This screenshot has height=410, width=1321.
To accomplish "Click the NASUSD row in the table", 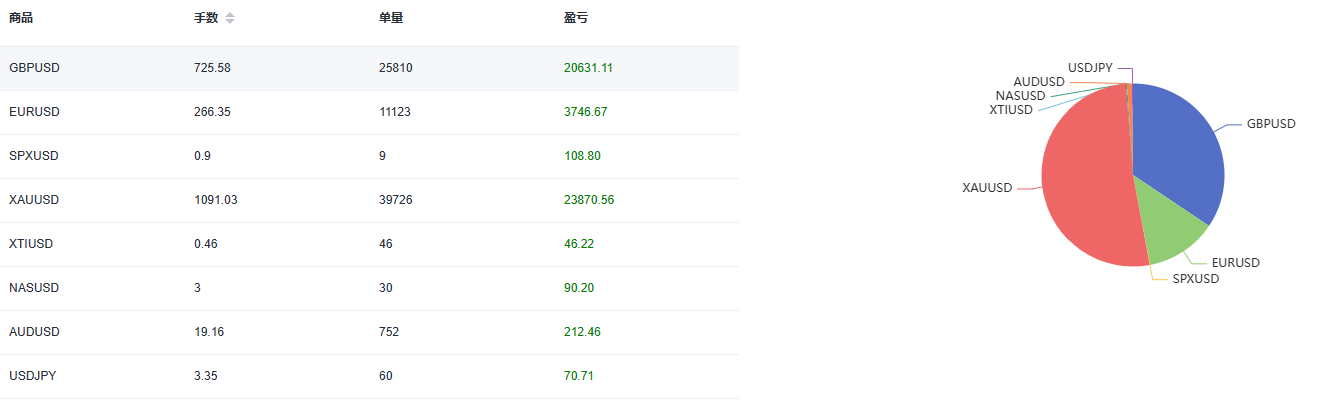I will tap(369, 288).
